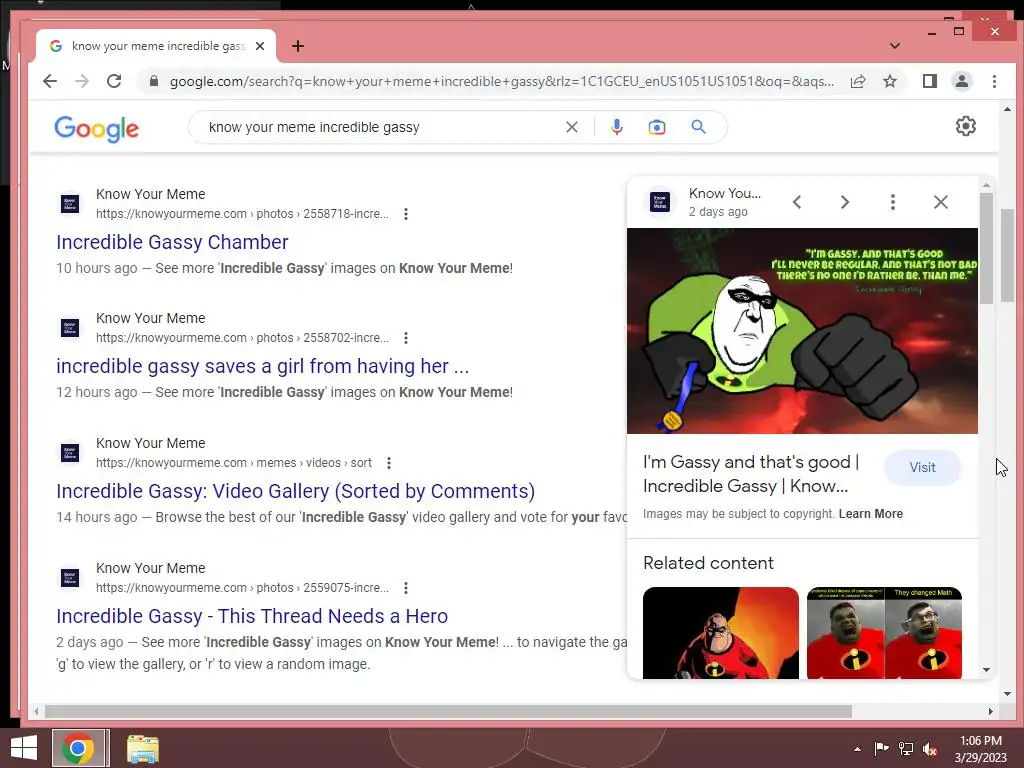Bookmark this tab with star icon
Image resolution: width=1024 pixels, height=768 pixels.
click(889, 81)
